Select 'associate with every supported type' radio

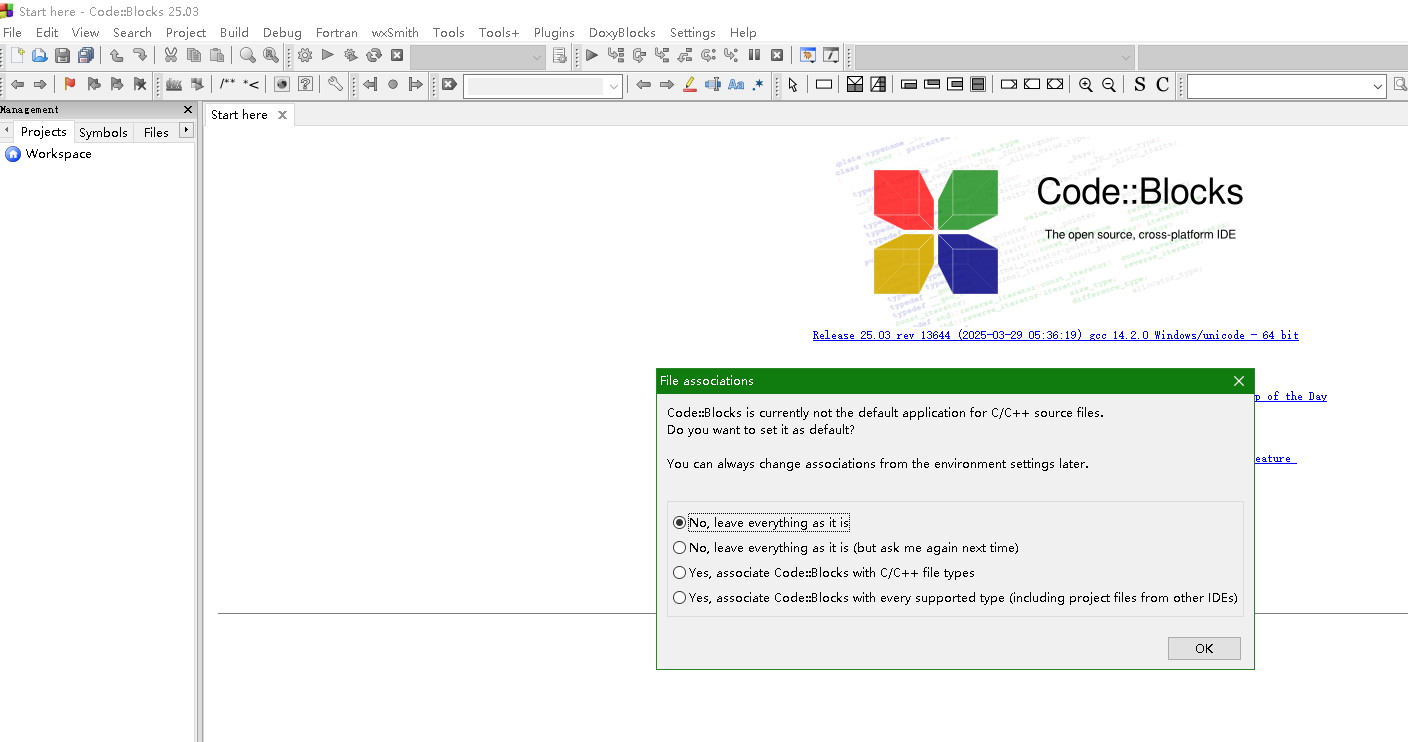680,598
